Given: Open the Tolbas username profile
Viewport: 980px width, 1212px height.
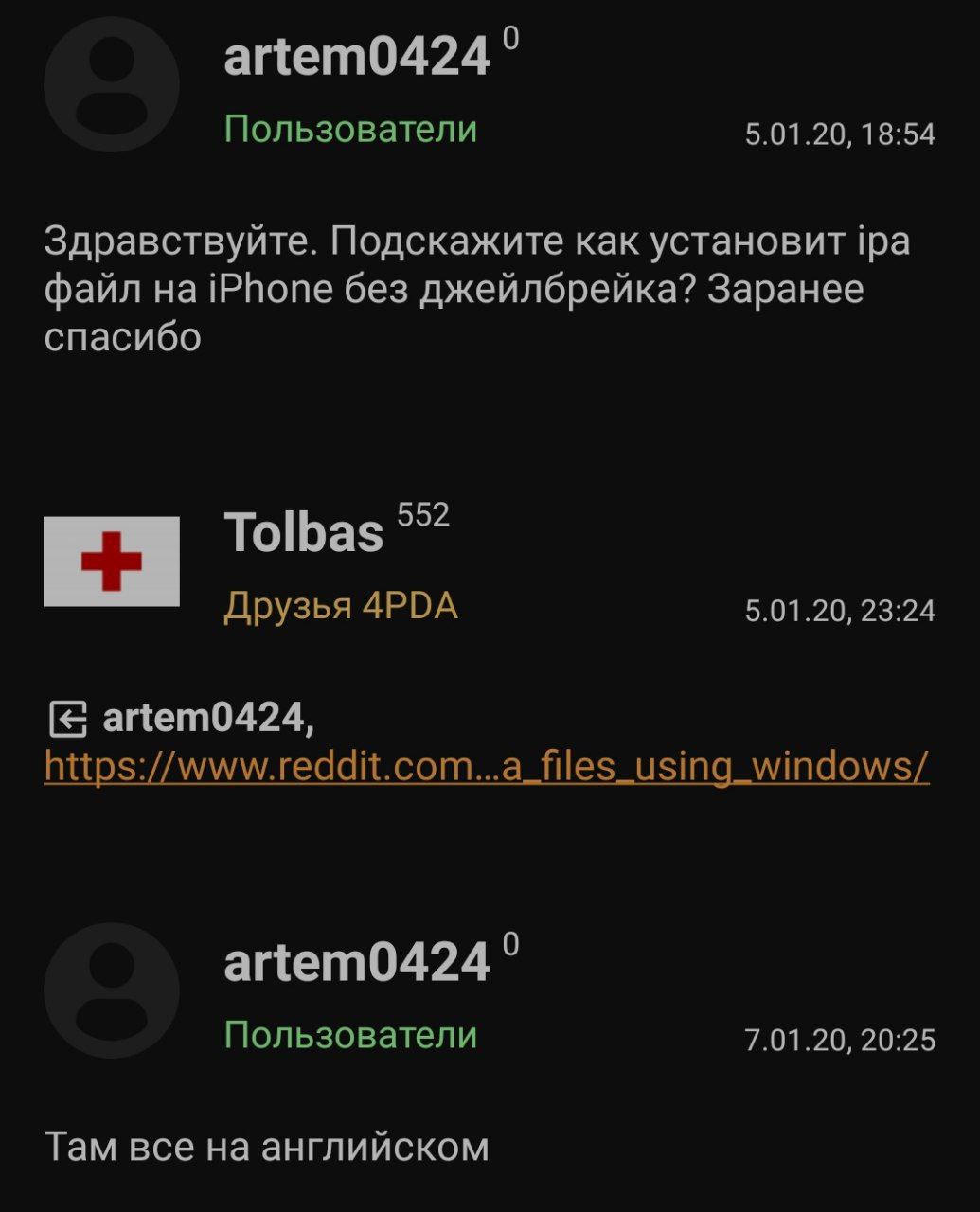Looking at the screenshot, I should (x=304, y=532).
